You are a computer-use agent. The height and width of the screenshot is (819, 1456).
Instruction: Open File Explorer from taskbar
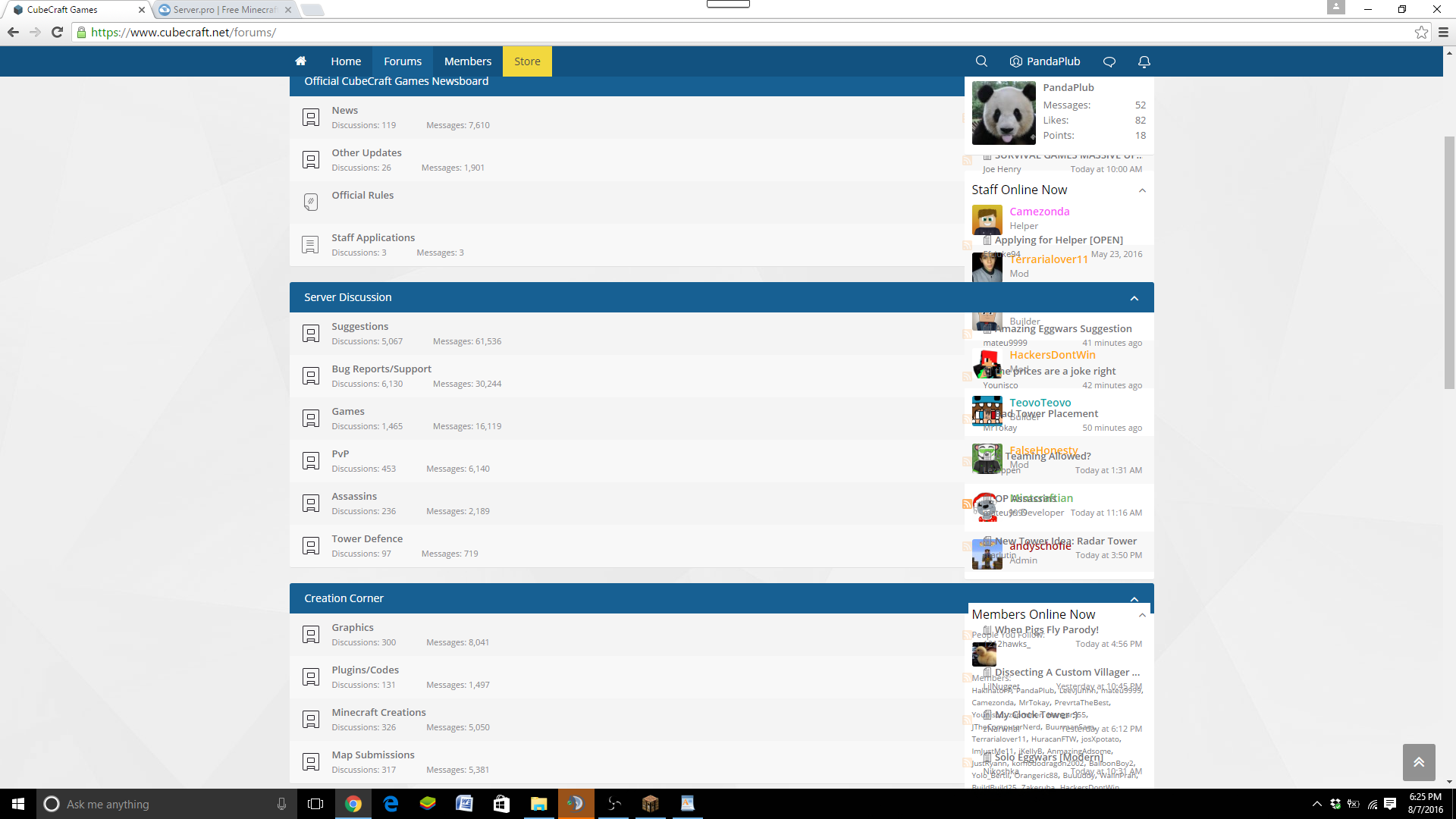pyautogui.click(x=538, y=804)
